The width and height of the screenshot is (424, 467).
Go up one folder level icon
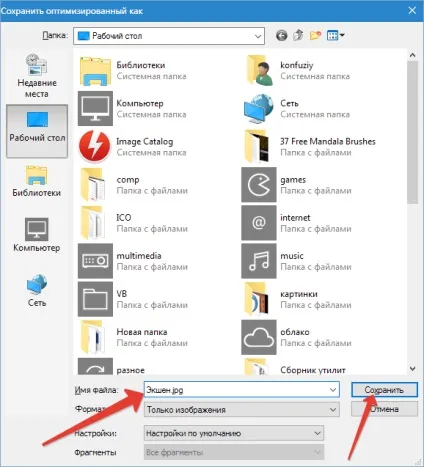[298, 35]
